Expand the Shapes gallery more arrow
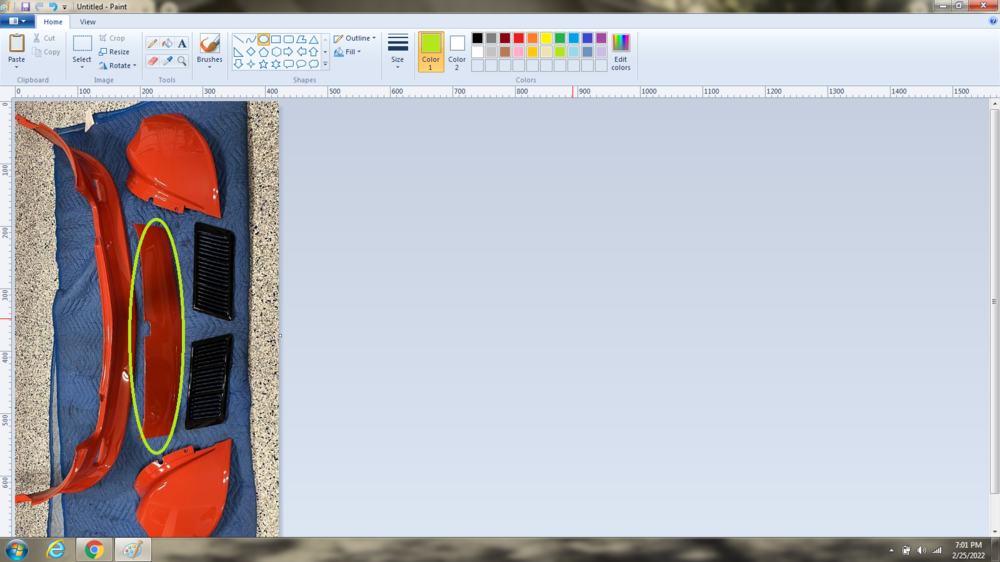 [x=325, y=64]
